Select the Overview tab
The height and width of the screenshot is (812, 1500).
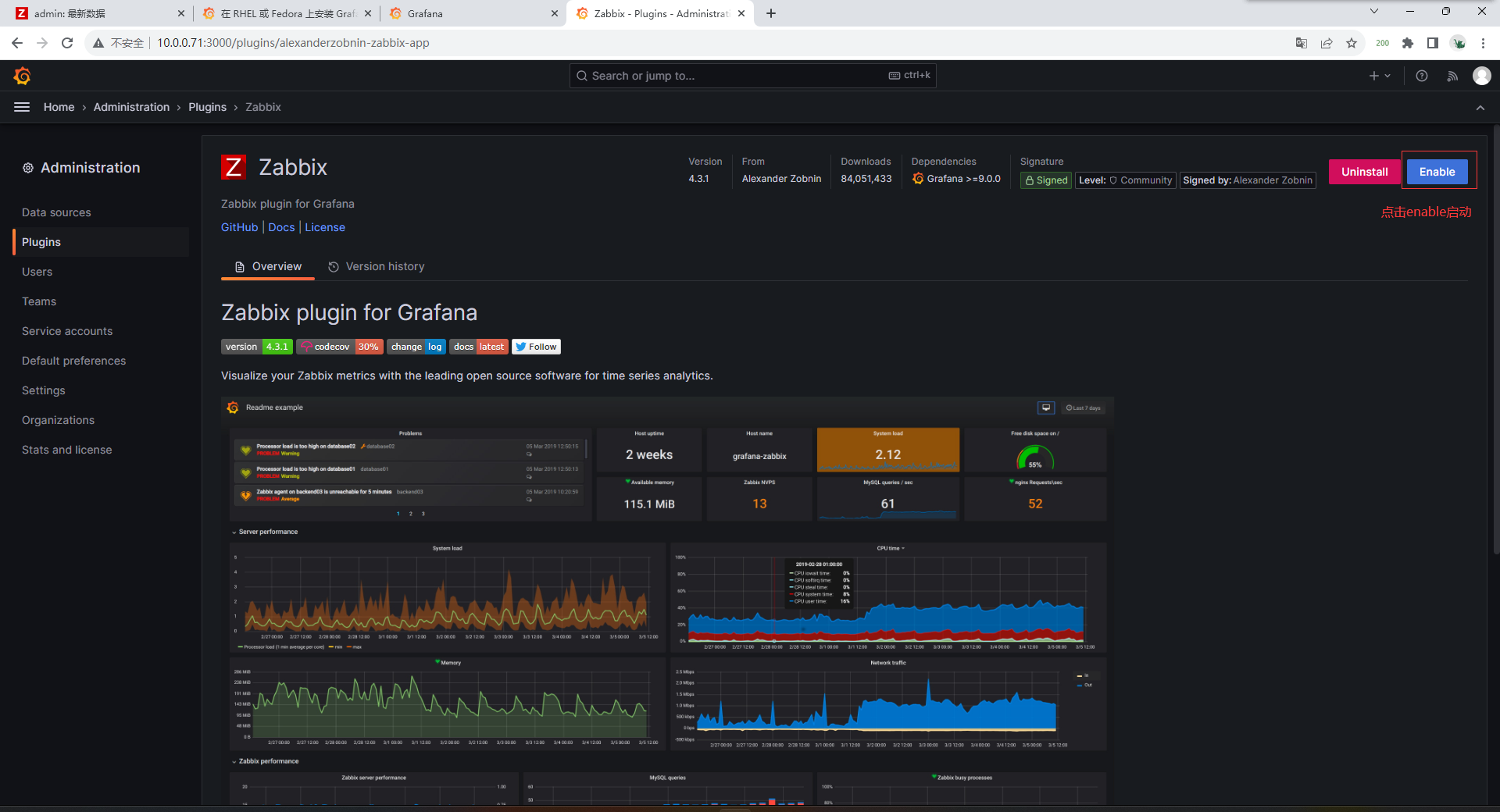[268, 266]
